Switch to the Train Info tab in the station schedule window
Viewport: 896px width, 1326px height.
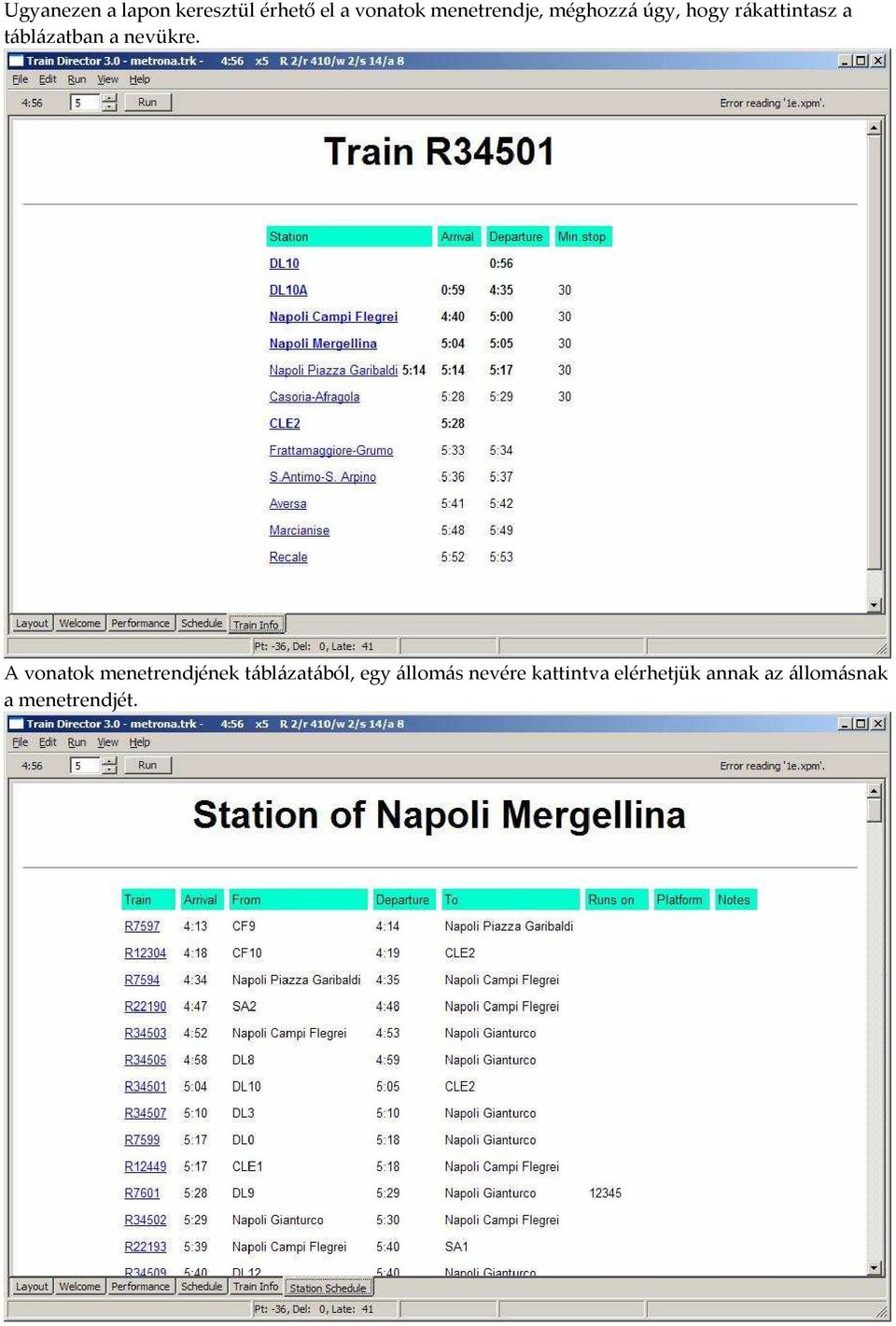click(x=256, y=1287)
